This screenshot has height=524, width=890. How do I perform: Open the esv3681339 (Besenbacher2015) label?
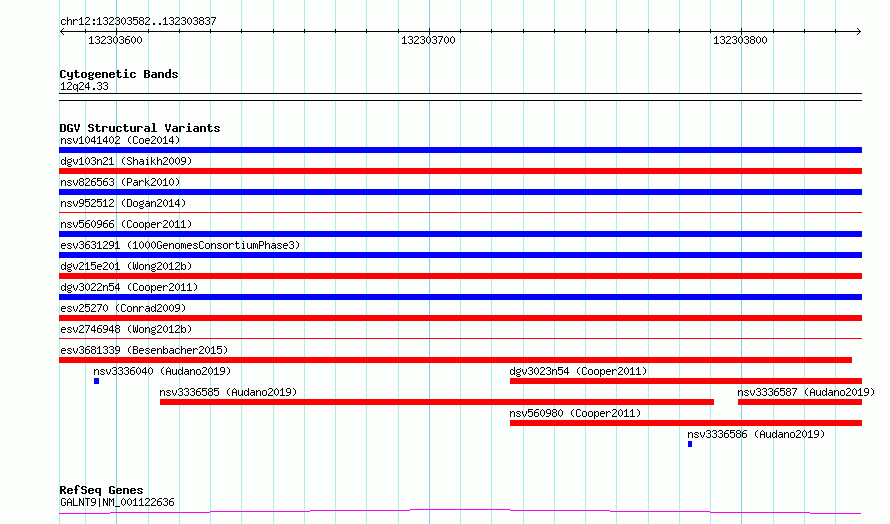[x=144, y=350]
